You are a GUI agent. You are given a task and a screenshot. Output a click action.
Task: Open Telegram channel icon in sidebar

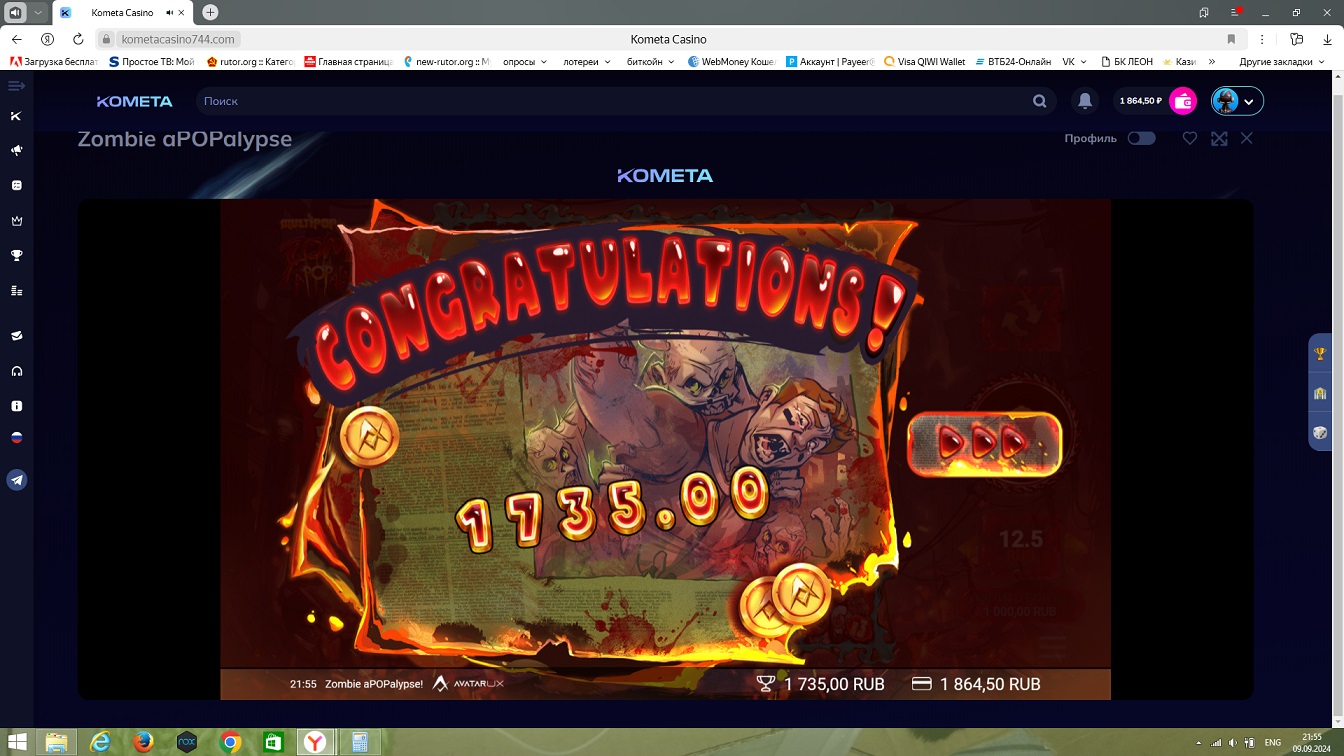[17, 481]
